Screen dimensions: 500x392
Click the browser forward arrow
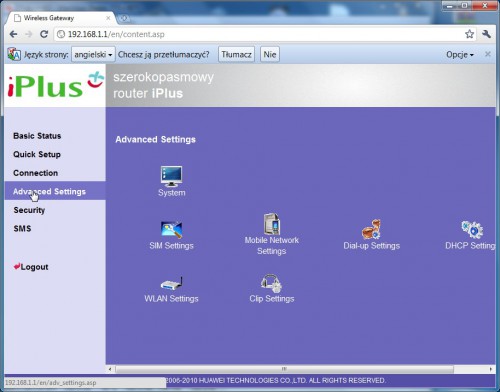pos(29,34)
